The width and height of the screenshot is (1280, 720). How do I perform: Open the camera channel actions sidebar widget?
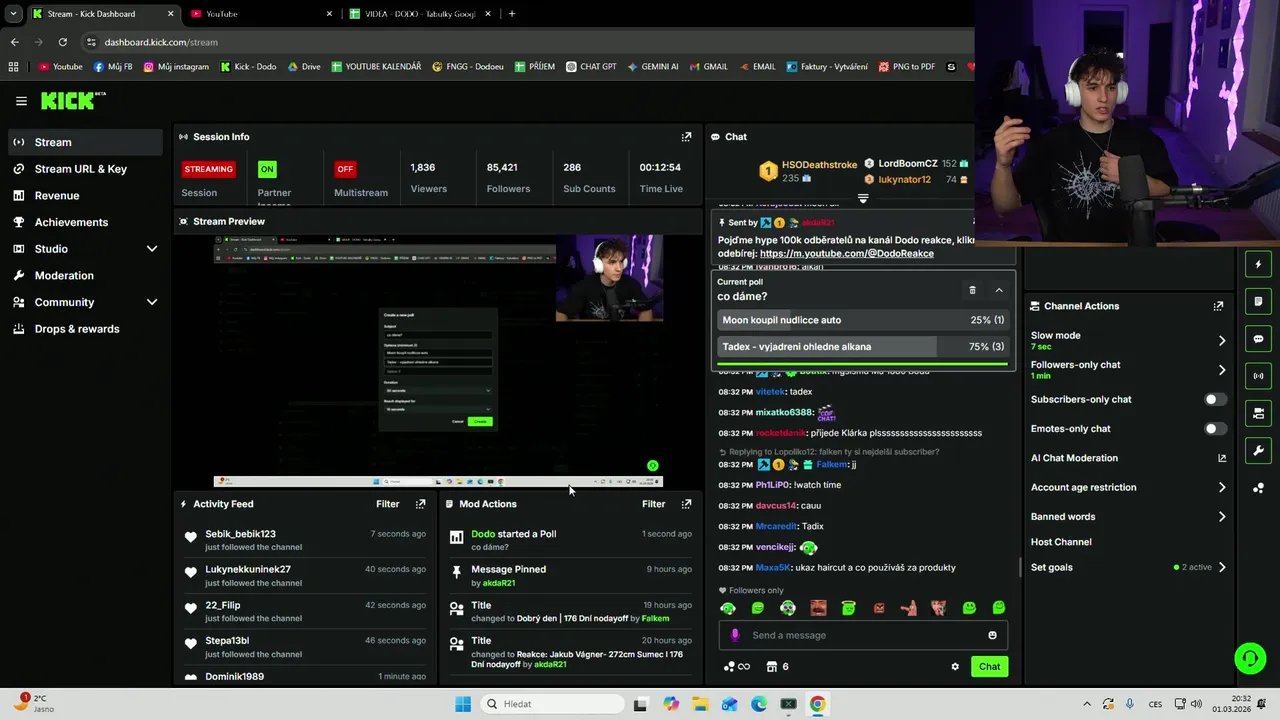pyautogui.click(x=1258, y=413)
